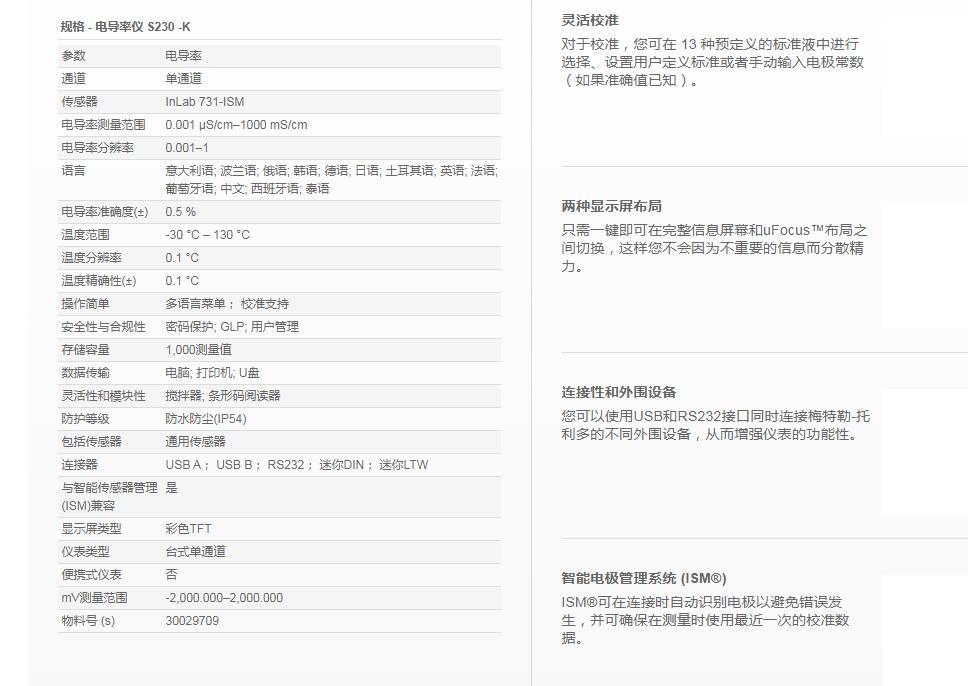
Task: Click the '灵活校准' heading
Action: pyautogui.click(x=590, y=20)
